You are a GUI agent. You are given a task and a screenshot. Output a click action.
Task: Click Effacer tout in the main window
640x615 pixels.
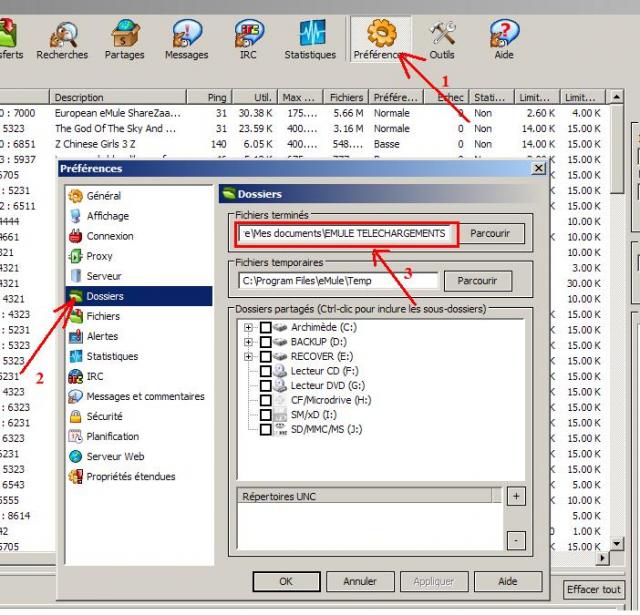click(593, 590)
